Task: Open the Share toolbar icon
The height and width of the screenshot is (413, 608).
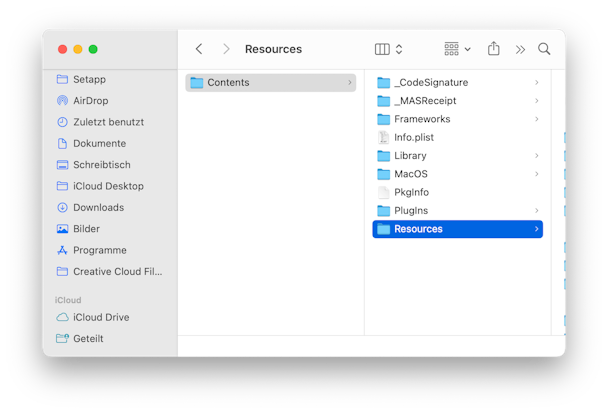Action: click(493, 49)
